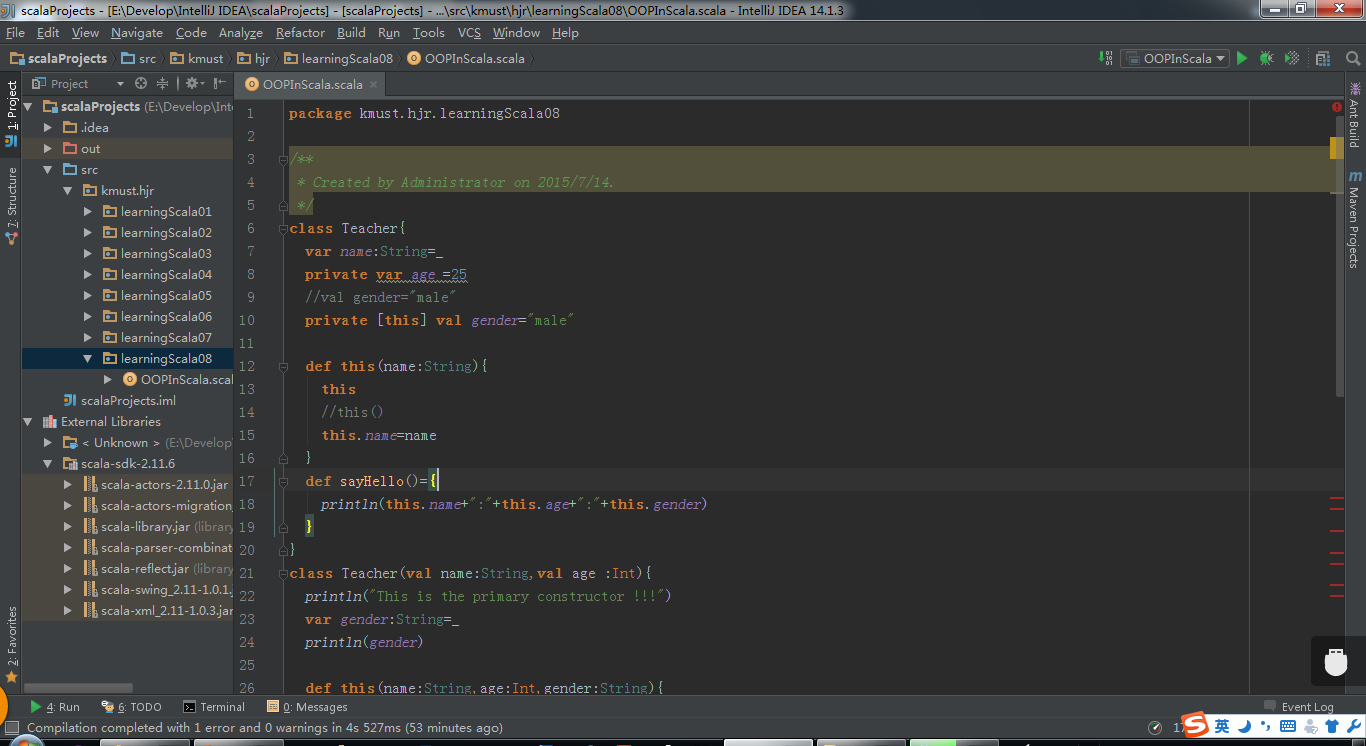Open the Run tool window button

point(55,706)
